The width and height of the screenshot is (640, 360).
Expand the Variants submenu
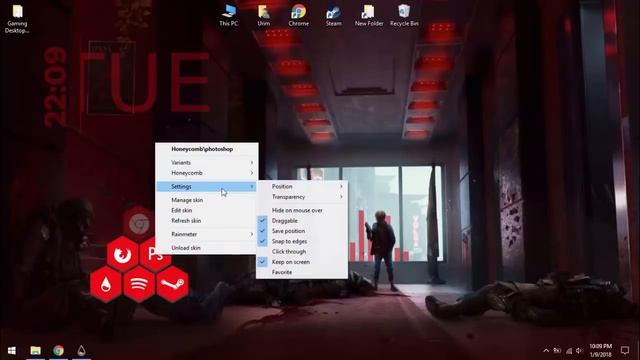click(x=207, y=162)
